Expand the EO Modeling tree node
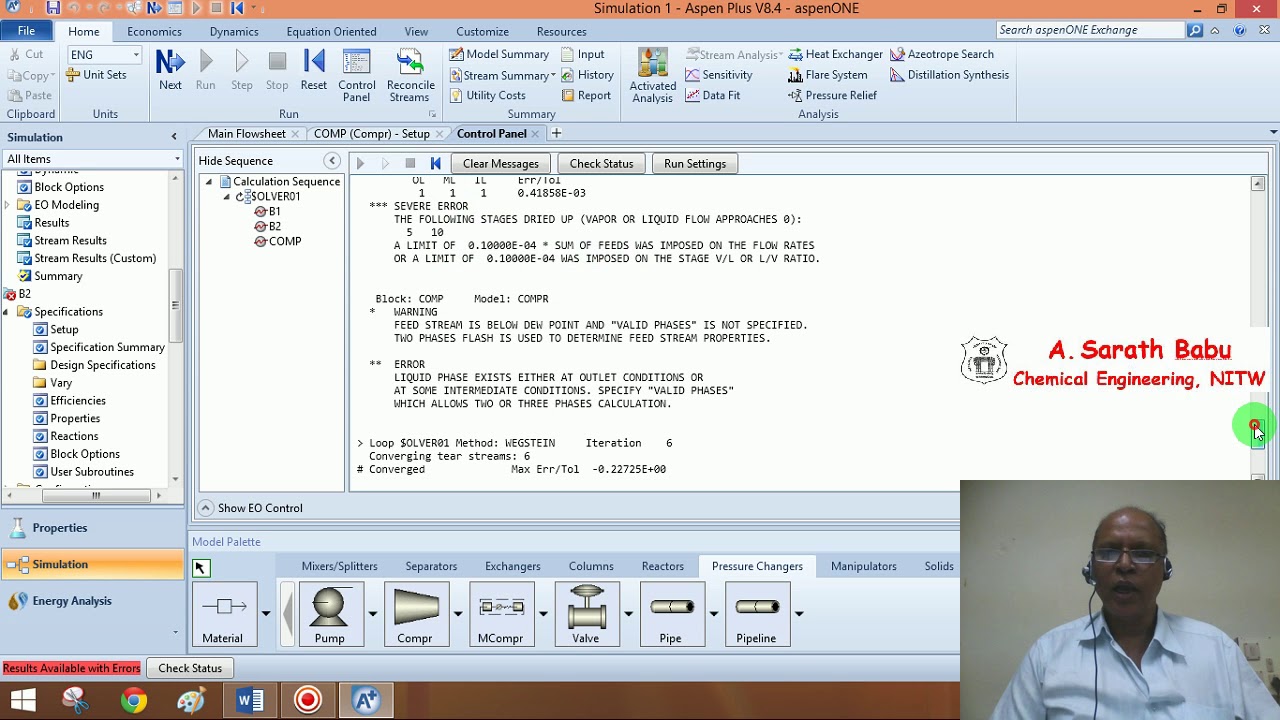 pyautogui.click(x=7, y=205)
